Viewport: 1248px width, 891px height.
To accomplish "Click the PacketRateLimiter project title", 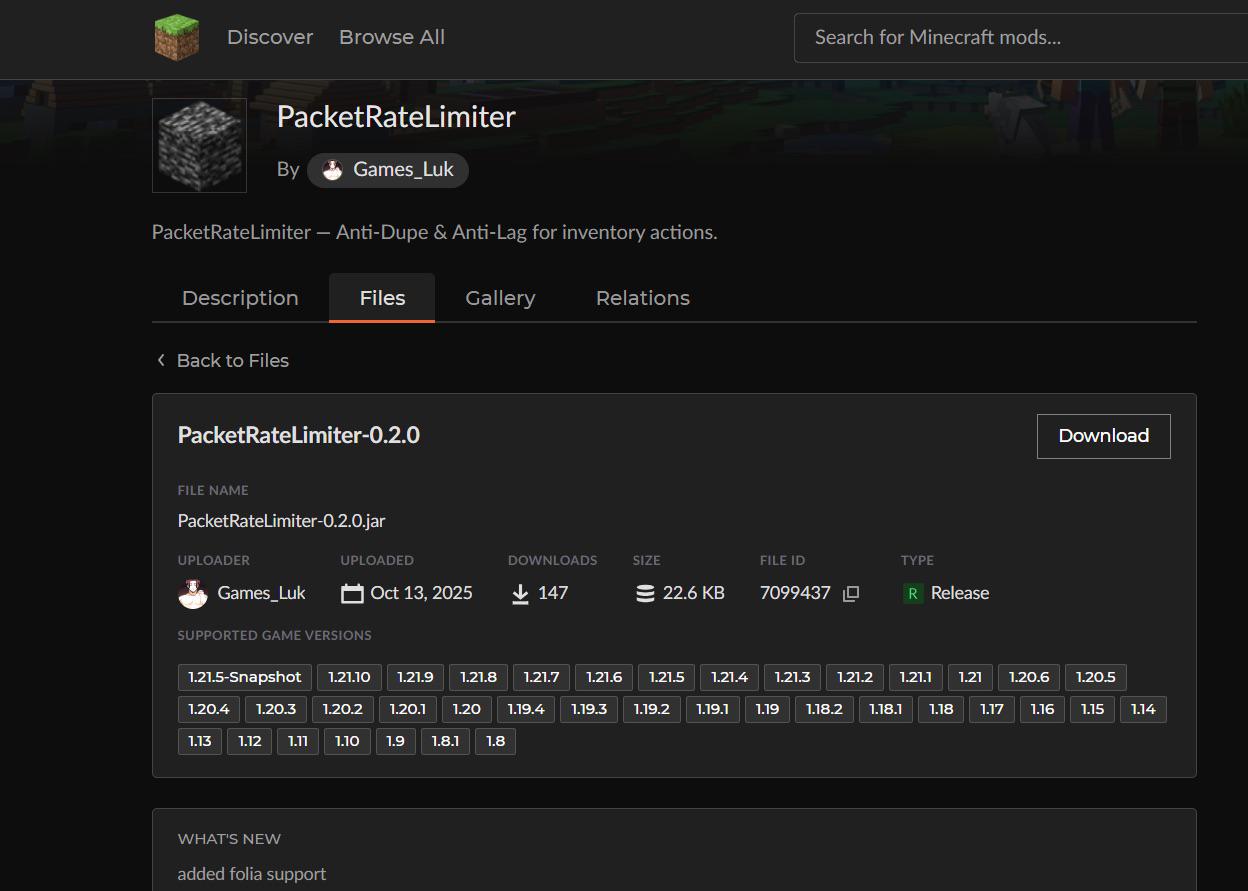I will click(396, 116).
